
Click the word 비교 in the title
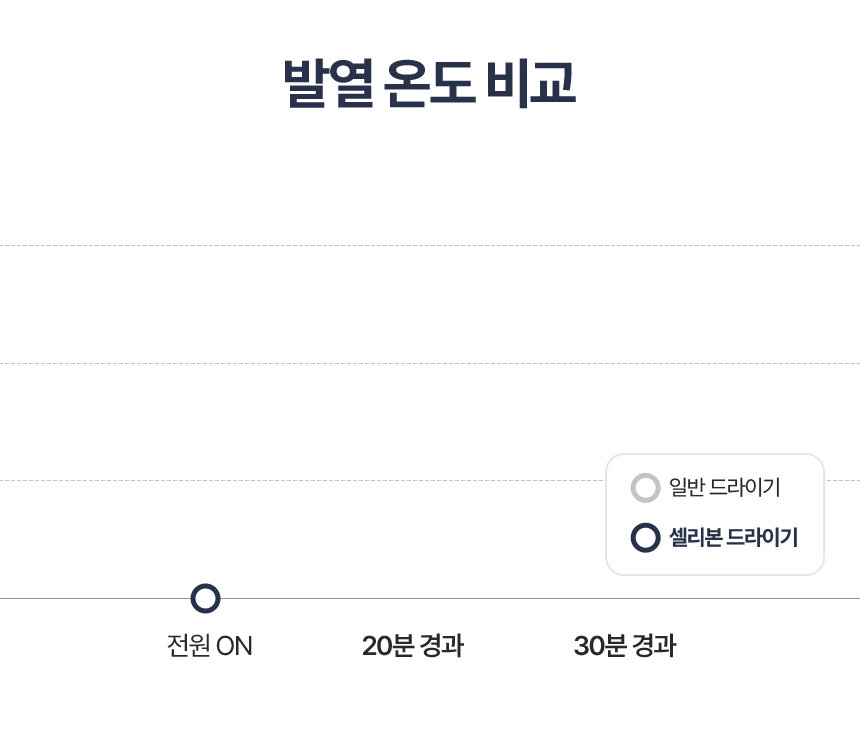tap(531, 83)
